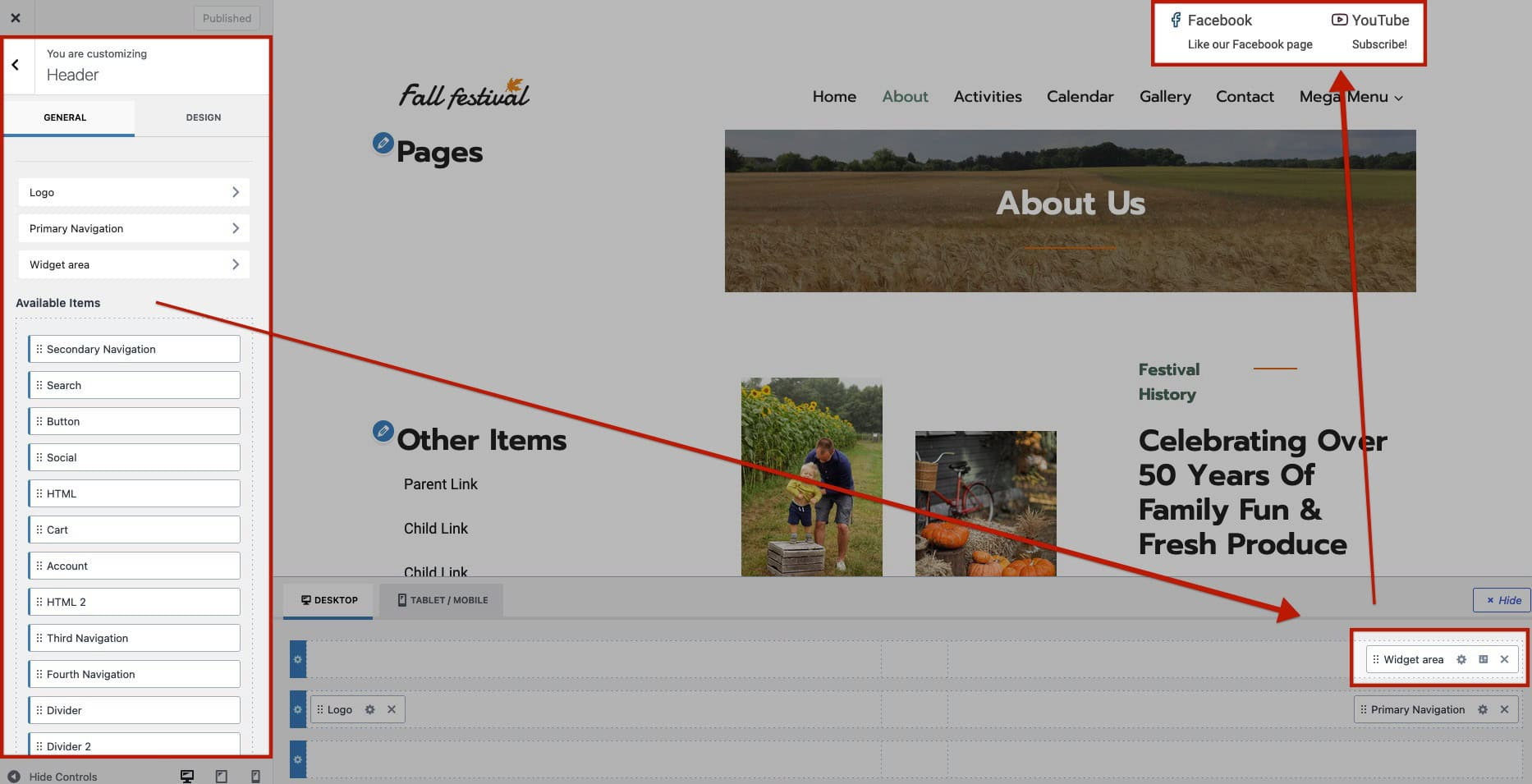1532x784 pixels.
Task: Switch preview to mobile using the footer phone icon
Action: coord(255,777)
